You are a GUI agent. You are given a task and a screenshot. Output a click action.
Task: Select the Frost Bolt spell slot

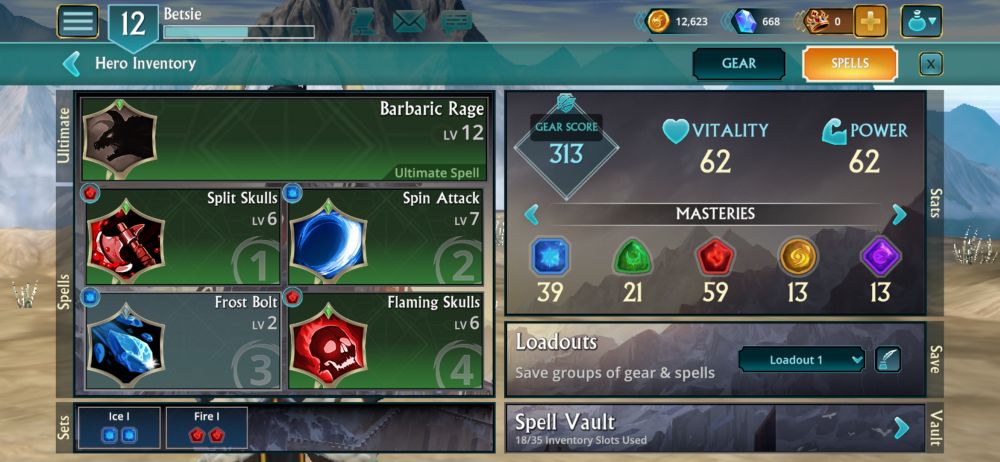(182, 341)
